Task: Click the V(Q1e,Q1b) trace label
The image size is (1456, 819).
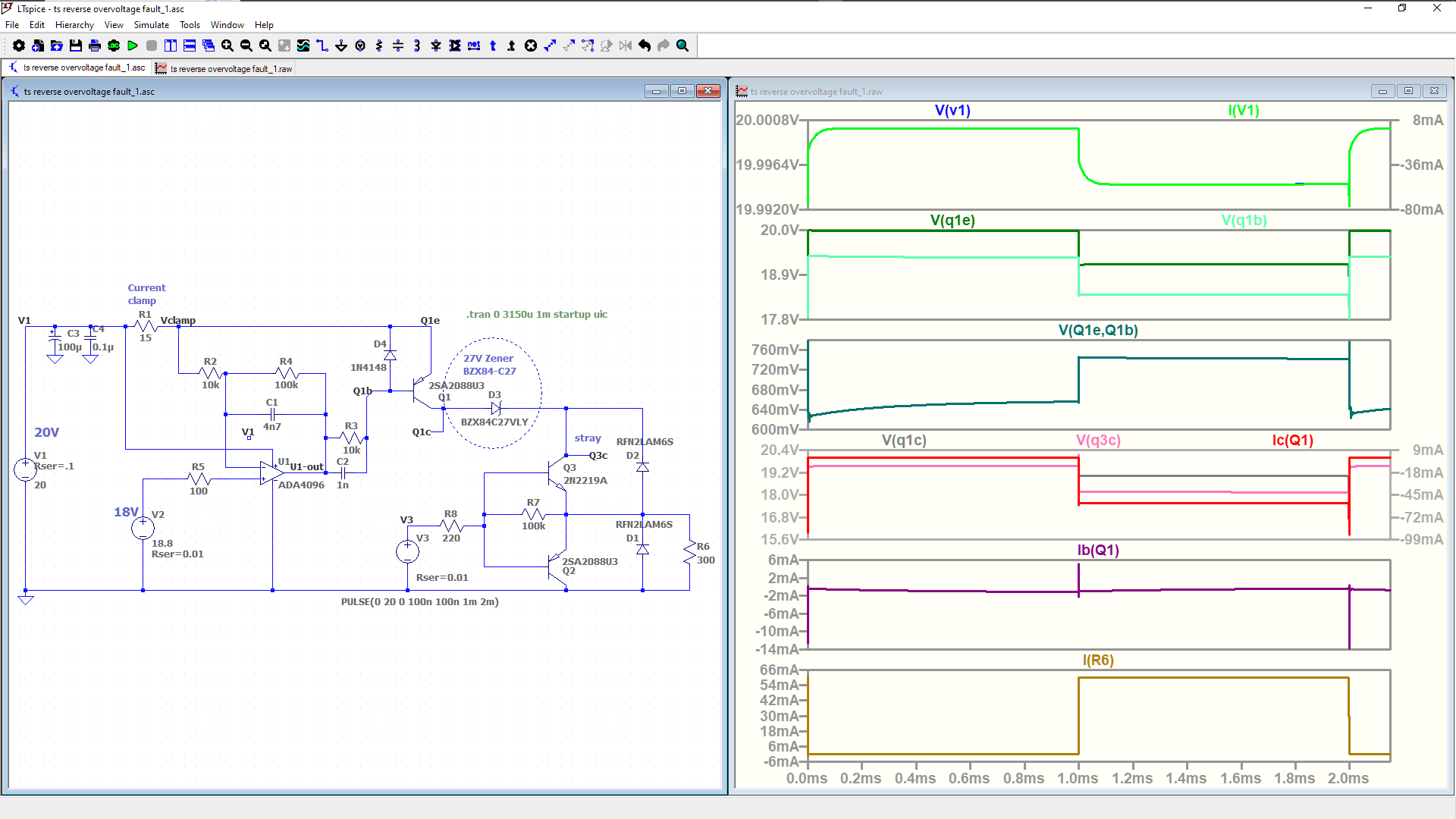Action: (x=1098, y=330)
